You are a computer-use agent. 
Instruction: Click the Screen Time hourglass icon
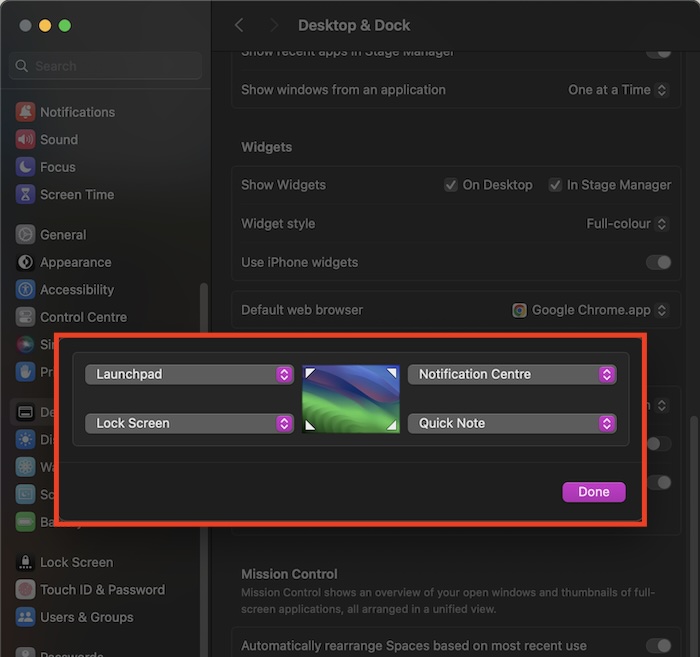click(25, 195)
